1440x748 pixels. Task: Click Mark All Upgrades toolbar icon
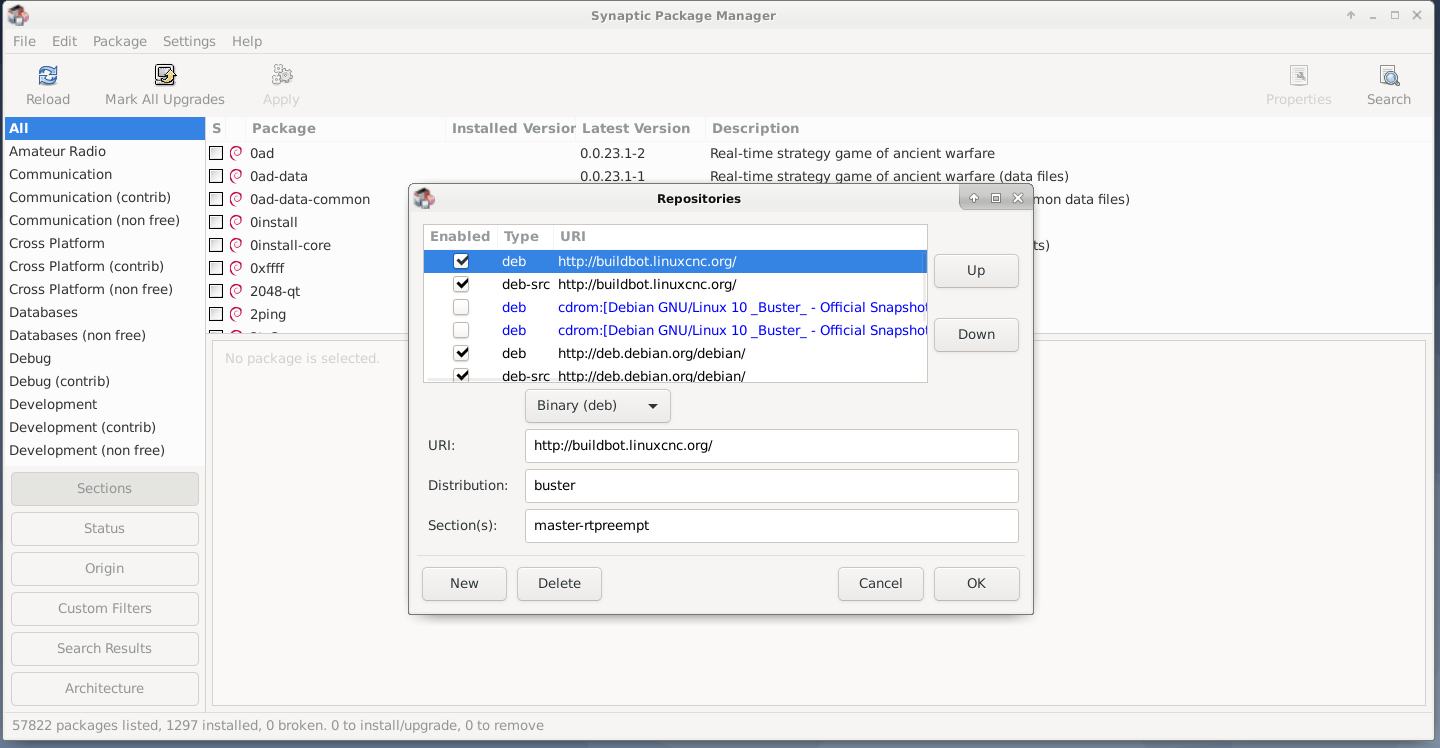tap(165, 75)
